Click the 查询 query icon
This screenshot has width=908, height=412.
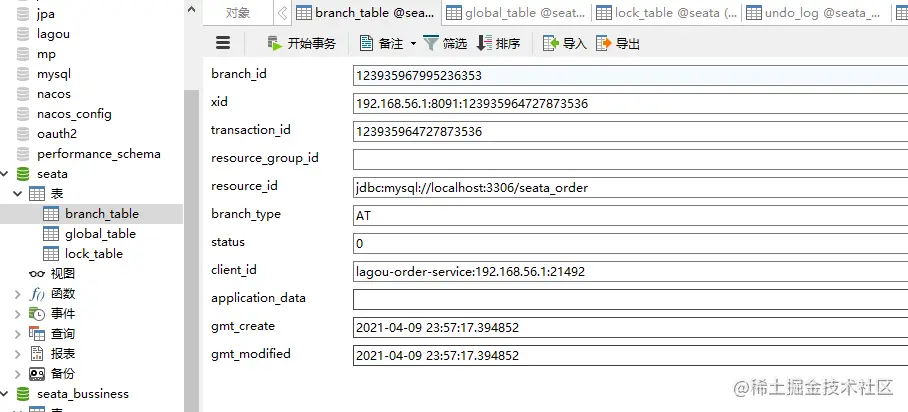click(x=37, y=334)
